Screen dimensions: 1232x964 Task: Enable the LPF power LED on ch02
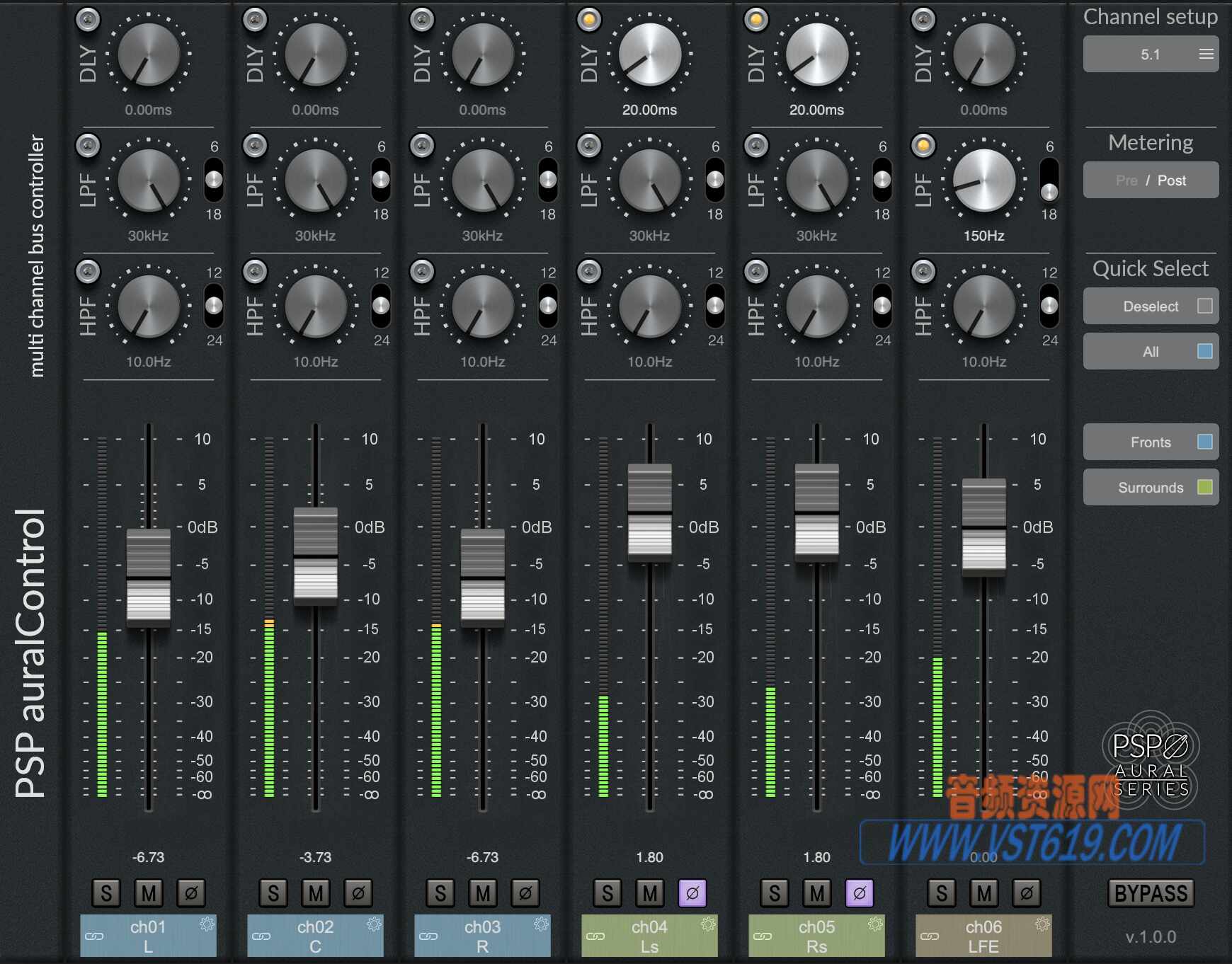[x=255, y=146]
